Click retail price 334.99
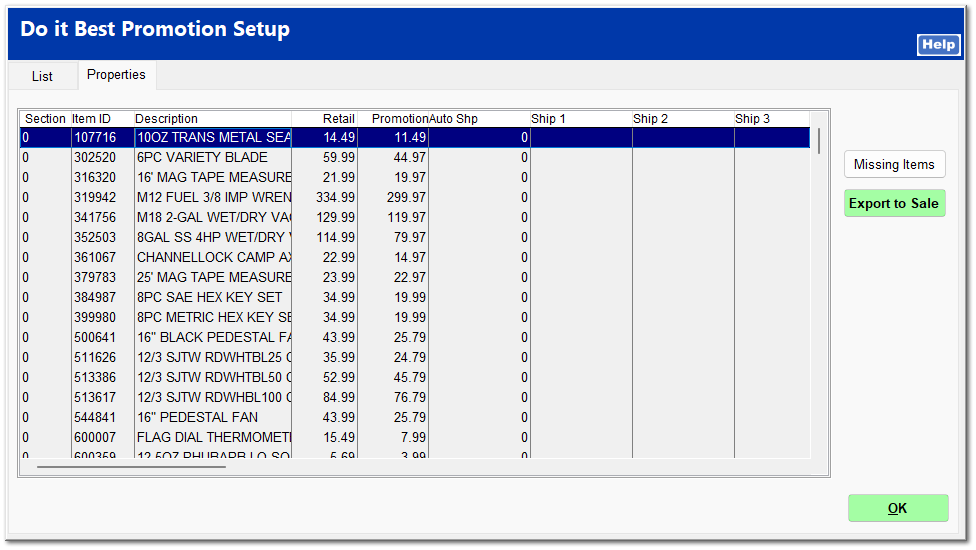The width and height of the screenshot is (976, 550). (336, 197)
